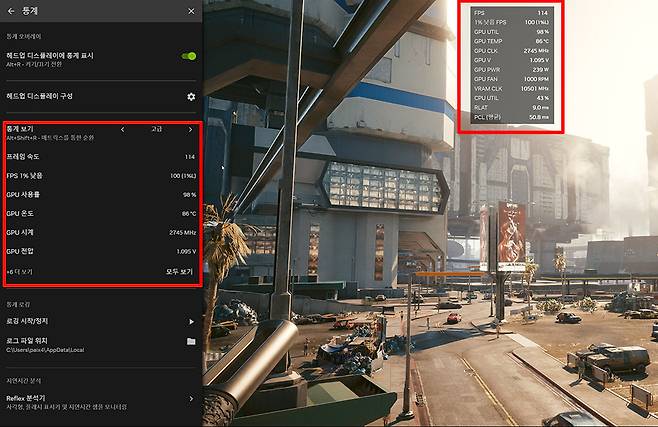Select the 프레임 속도 statistic row
This screenshot has width=658, height=427.
[x=100, y=157]
